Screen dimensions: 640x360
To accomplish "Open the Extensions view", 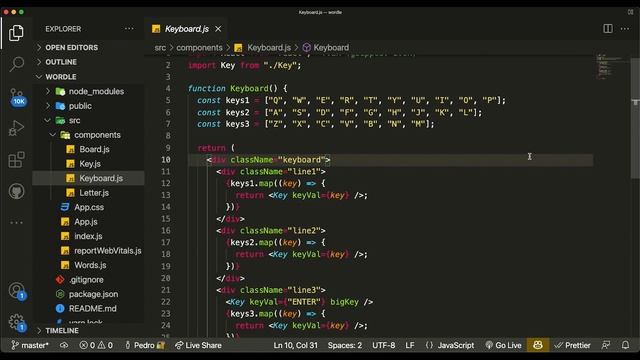I will point(16,160).
